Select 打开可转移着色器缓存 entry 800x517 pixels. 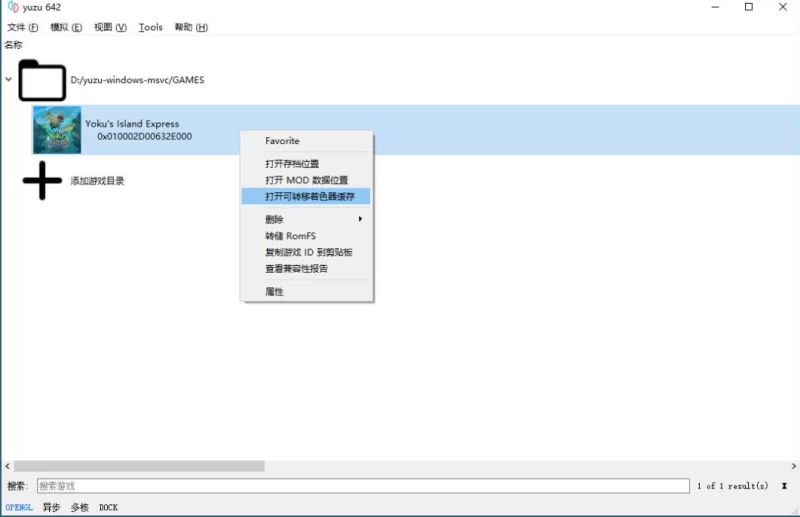307,196
